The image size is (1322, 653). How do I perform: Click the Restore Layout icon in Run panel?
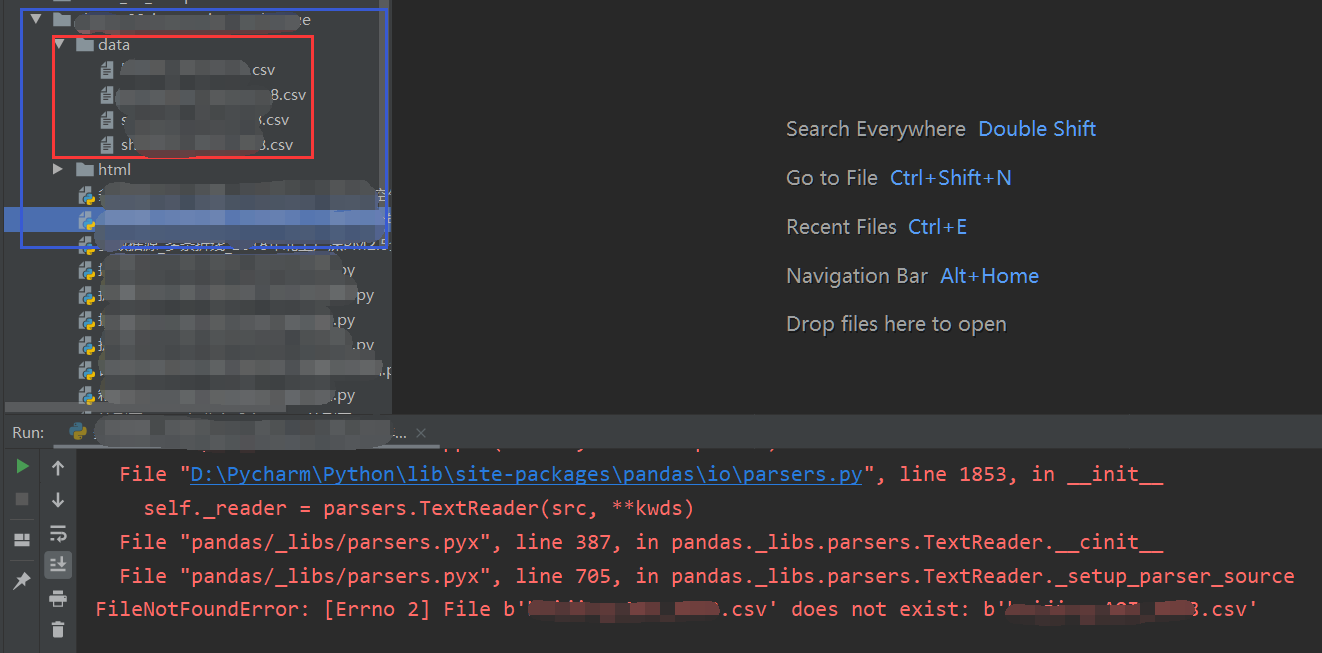coord(22,540)
